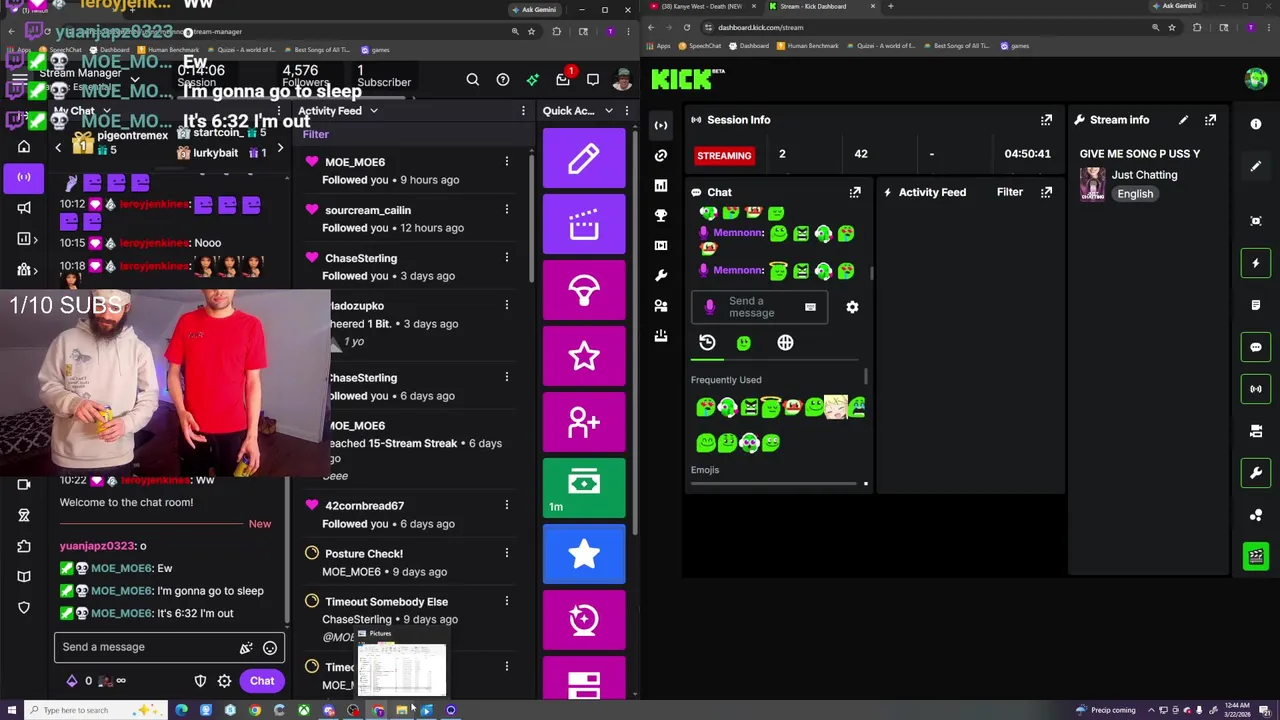Click the Kick sidebar link chain icon
The width and height of the screenshot is (1280, 720).
[661, 155]
